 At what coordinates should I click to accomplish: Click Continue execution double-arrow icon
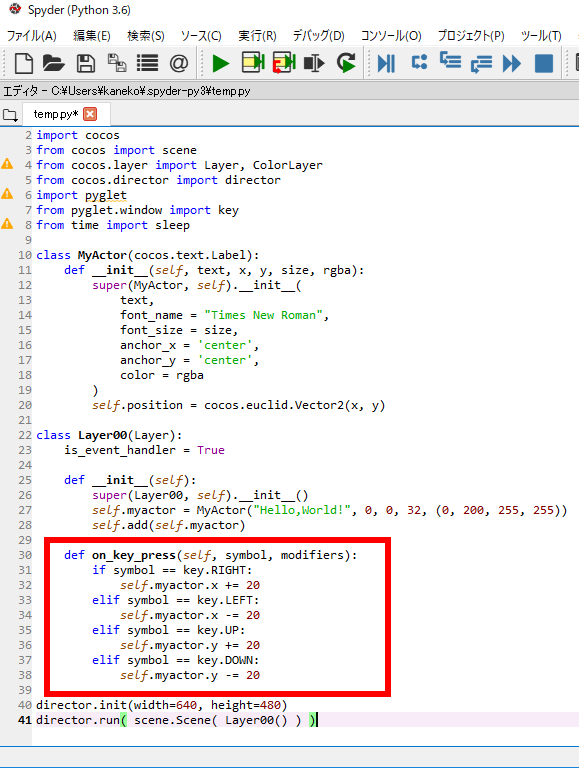coord(512,63)
